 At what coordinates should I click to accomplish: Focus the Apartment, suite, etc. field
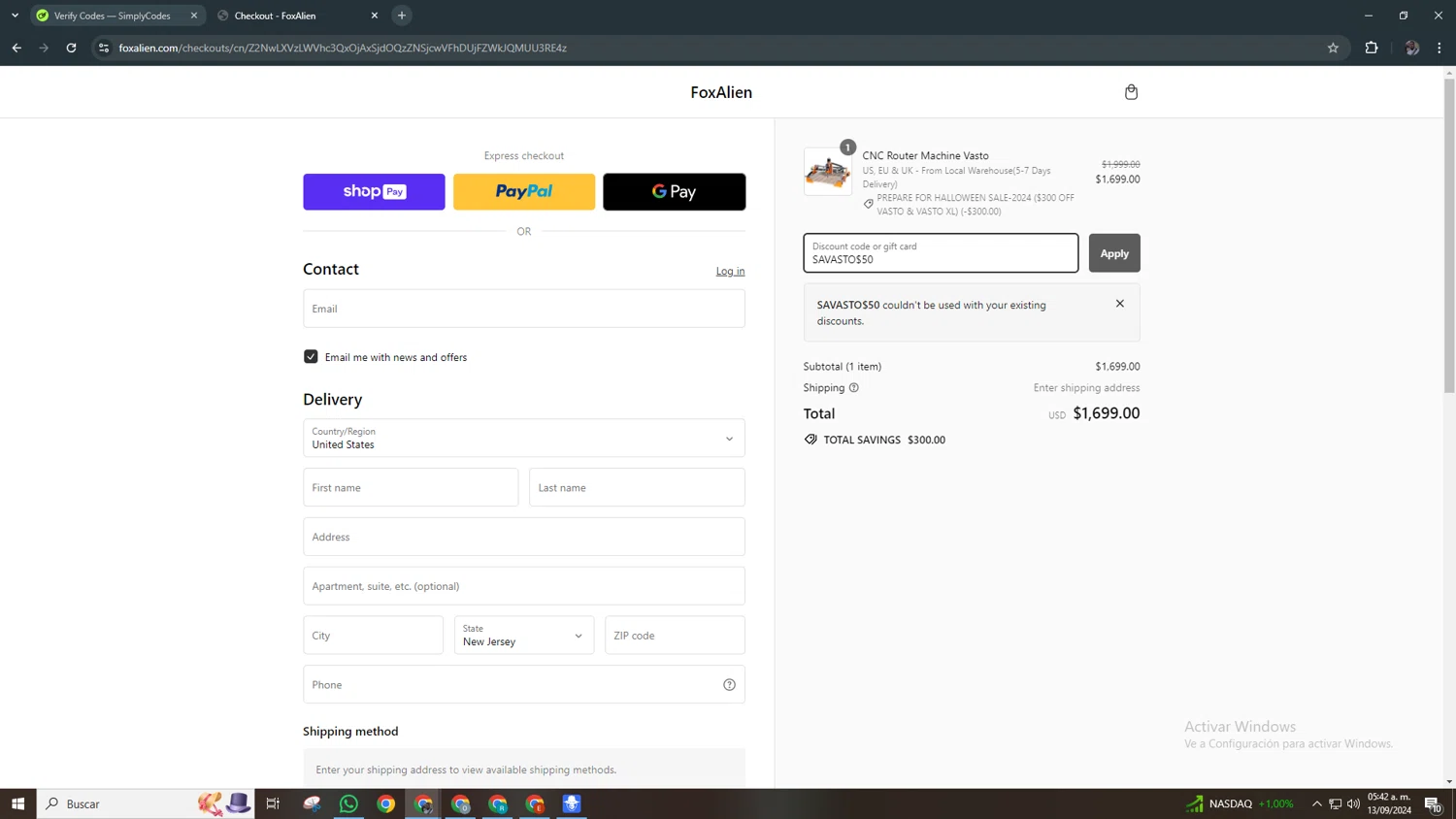tap(524, 586)
